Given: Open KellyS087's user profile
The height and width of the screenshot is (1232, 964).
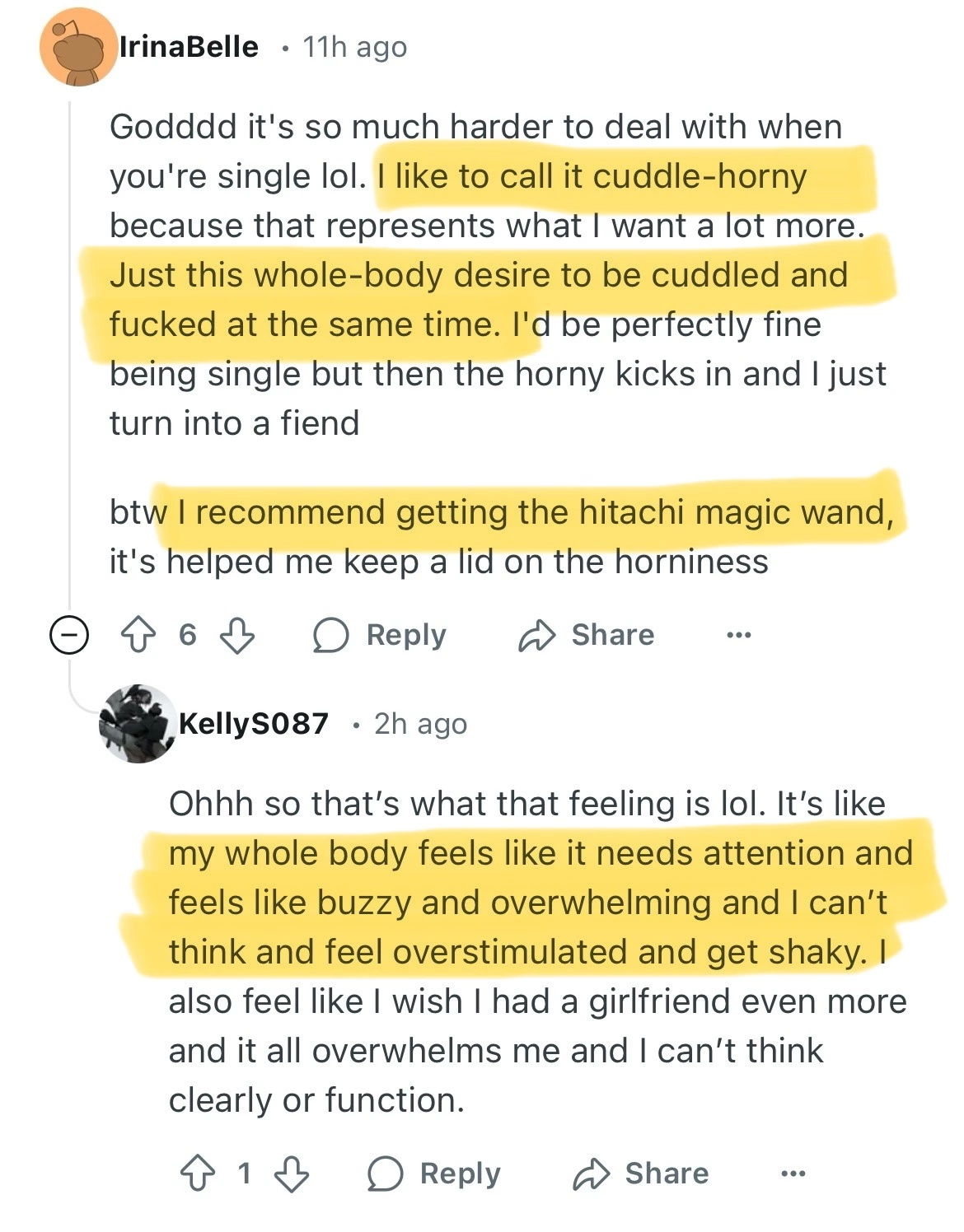Looking at the screenshot, I should 253,724.
